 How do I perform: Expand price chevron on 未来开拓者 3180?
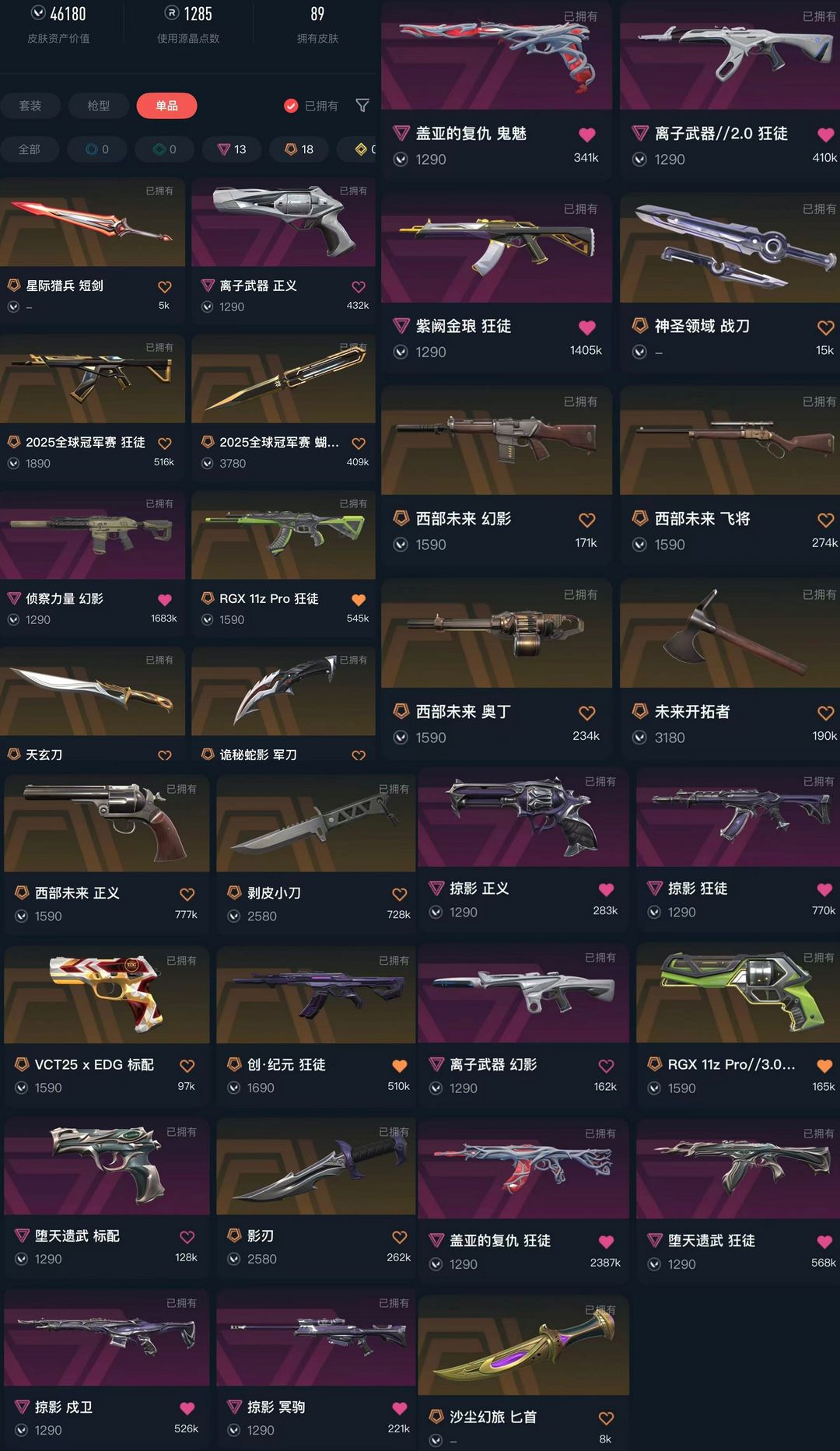[x=639, y=738]
